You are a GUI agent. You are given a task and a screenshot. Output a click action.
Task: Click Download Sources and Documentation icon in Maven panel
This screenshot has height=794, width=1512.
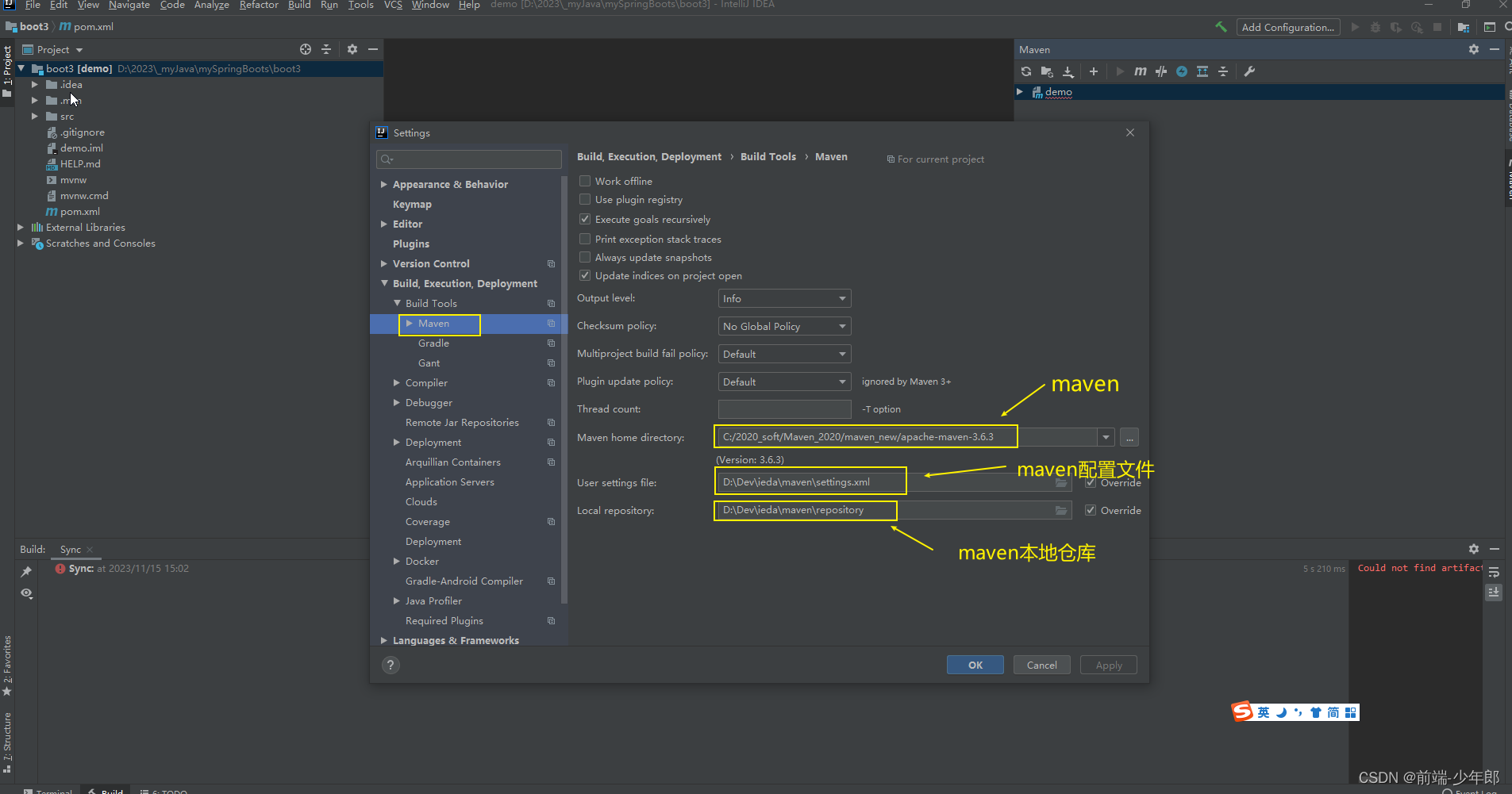click(1068, 71)
